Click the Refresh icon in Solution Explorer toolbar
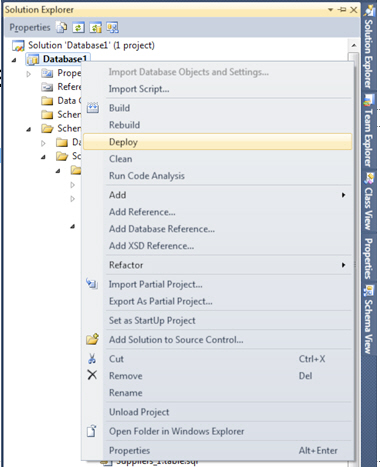Viewport: 380px width, 467px height. coord(78,27)
